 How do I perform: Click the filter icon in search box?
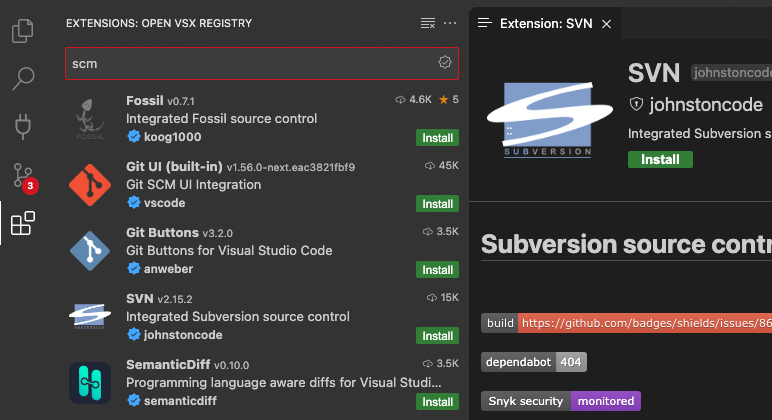pyautogui.click(x=445, y=62)
